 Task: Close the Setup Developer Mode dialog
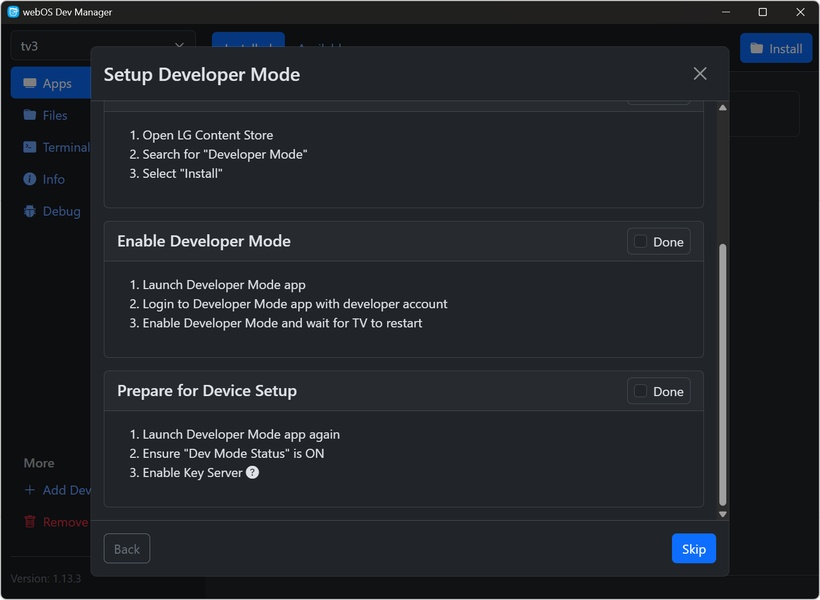click(x=700, y=74)
